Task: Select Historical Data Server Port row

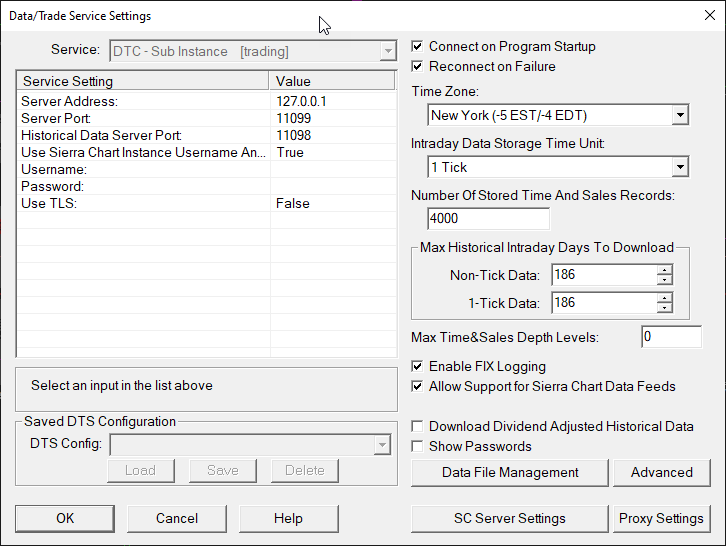Action: [x=207, y=135]
